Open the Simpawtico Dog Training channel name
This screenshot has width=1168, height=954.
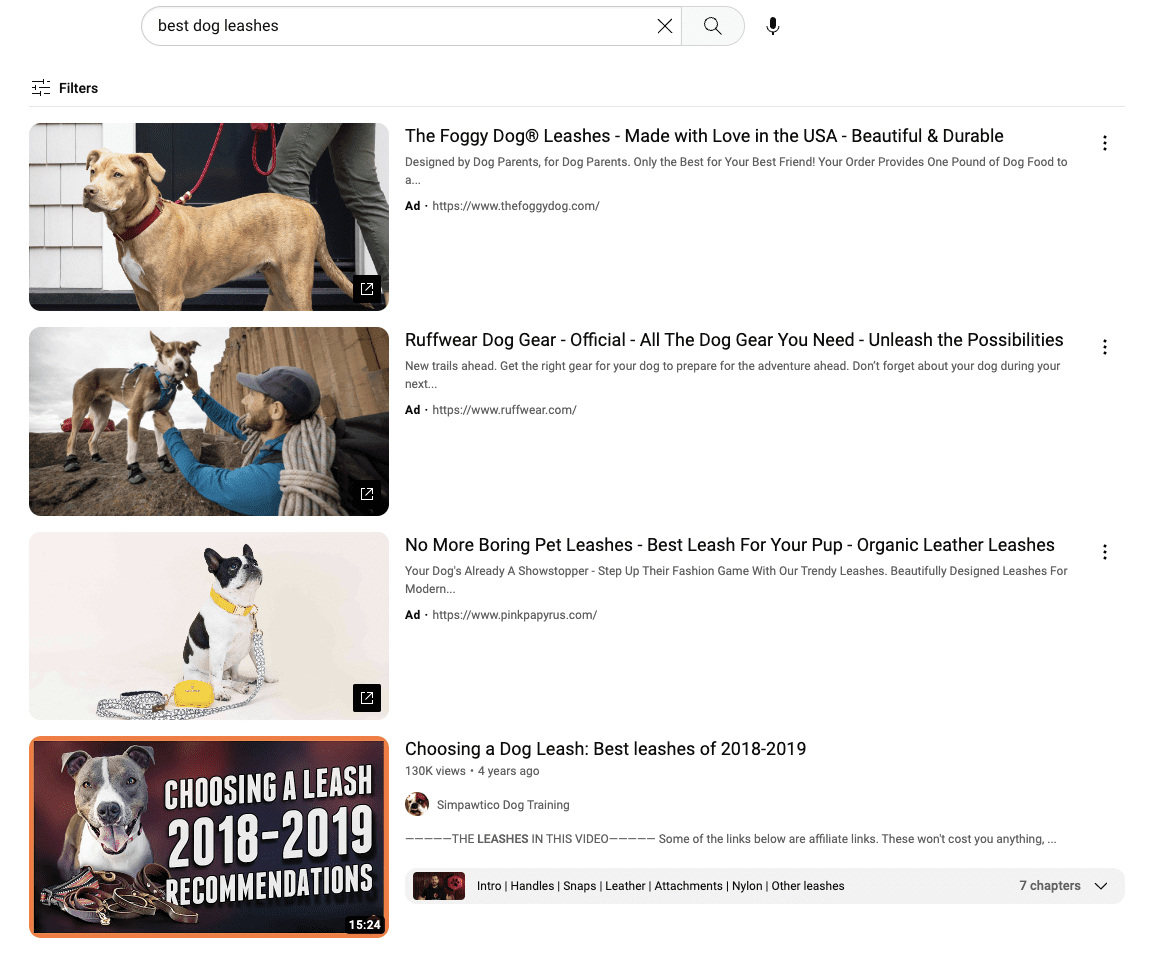click(x=501, y=804)
